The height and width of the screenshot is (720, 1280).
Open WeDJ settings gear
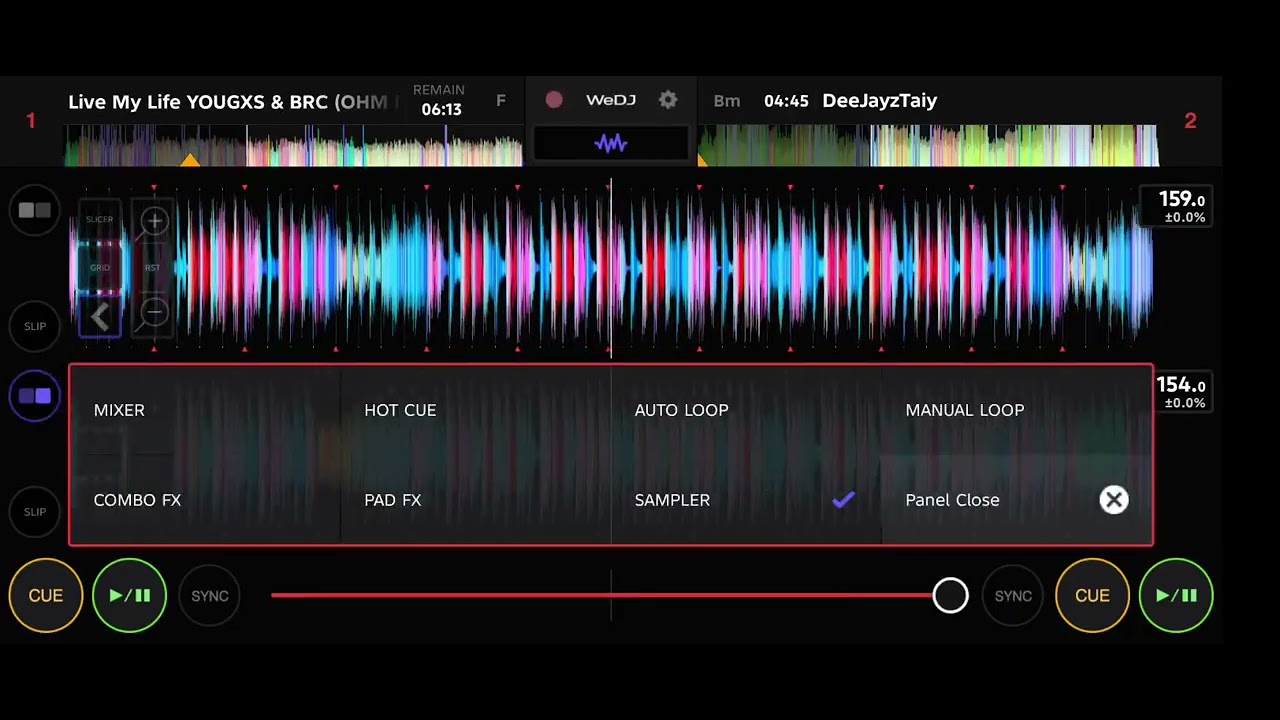tap(668, 100)
